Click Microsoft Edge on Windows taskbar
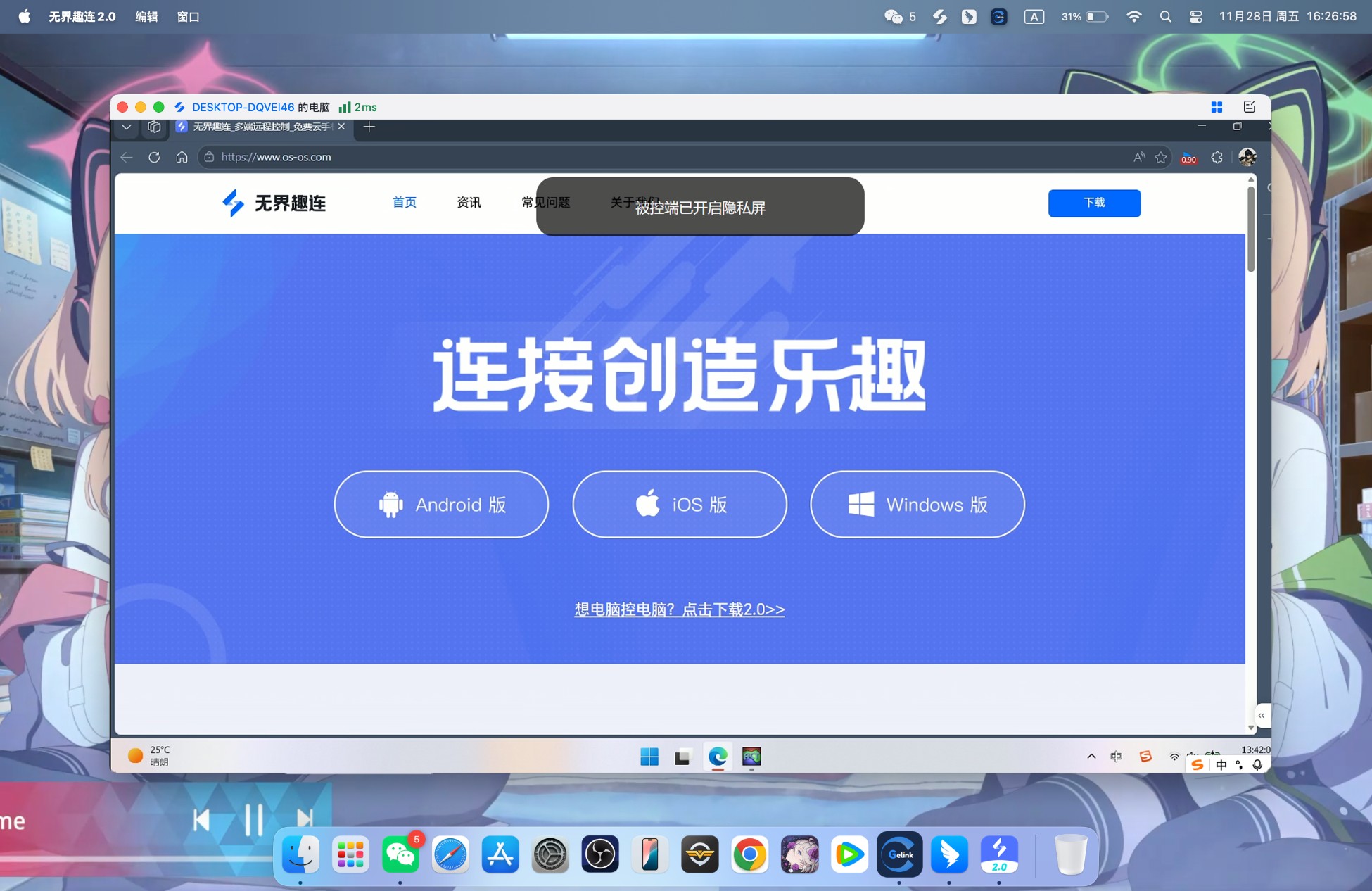Viewport: 1372px width, 891px height. pos(718,757)
